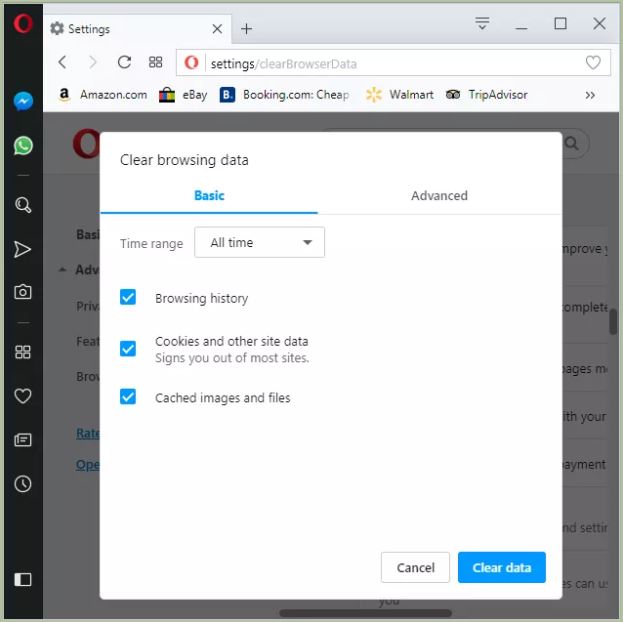The height and width of the screenshot is (622, 623).
Task: Show more bookmarks via the chevron
Action: pyautogui.click(x=590, y=95)
